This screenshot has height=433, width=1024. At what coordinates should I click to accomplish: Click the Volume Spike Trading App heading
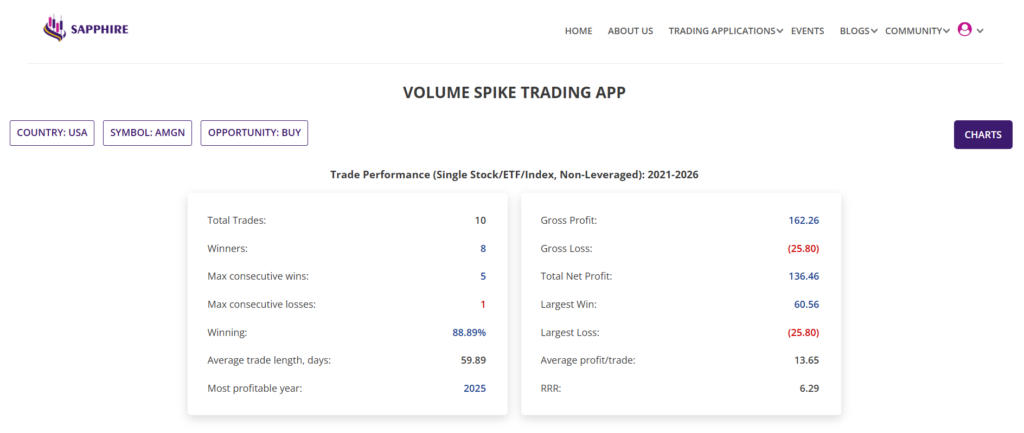point(514,93)
